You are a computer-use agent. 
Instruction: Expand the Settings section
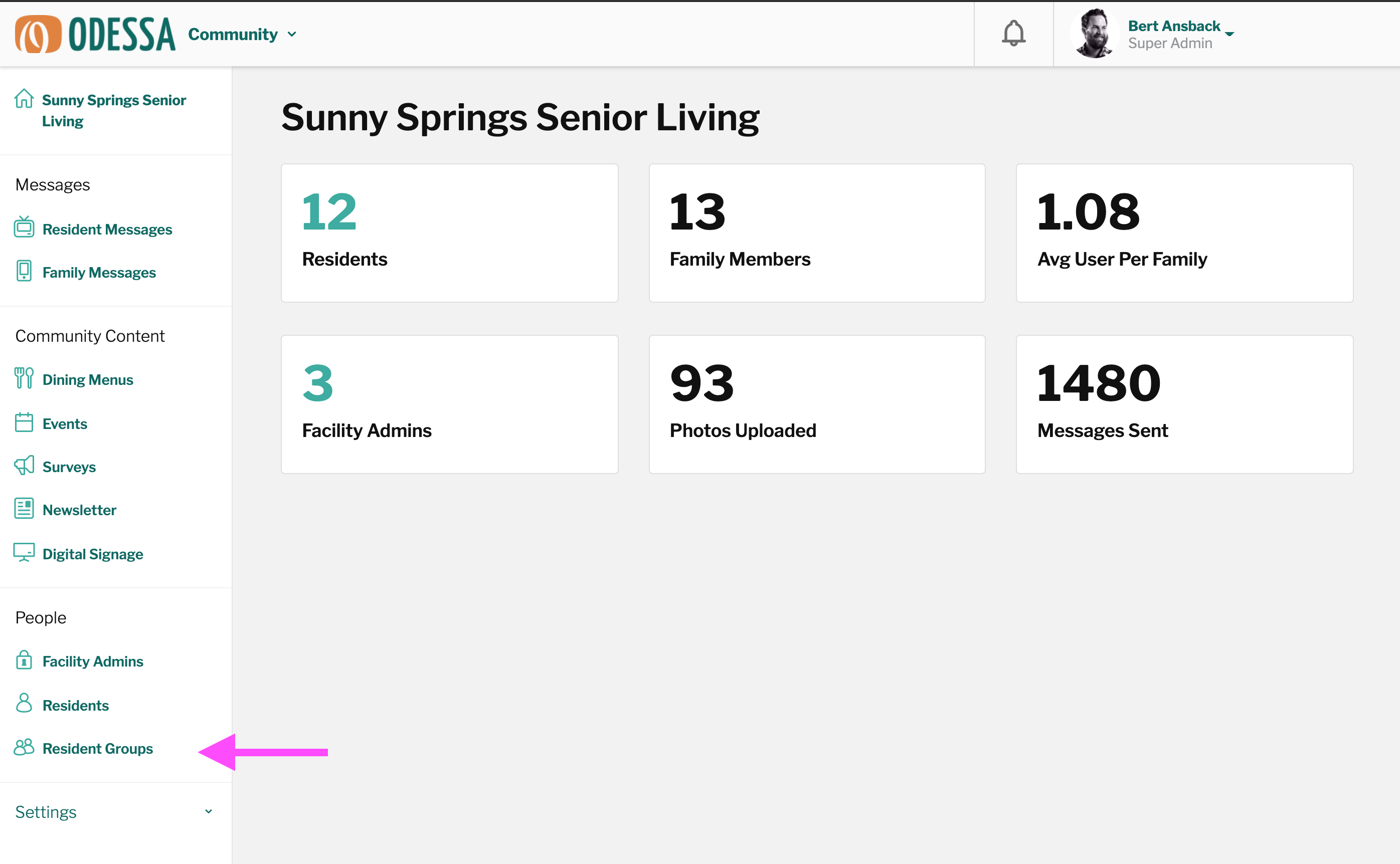115,812
